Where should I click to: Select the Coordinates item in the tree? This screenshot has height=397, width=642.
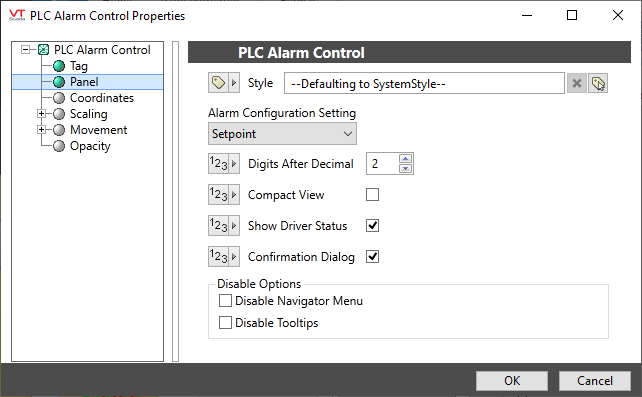pyautogui.click(x=102, y=98)
